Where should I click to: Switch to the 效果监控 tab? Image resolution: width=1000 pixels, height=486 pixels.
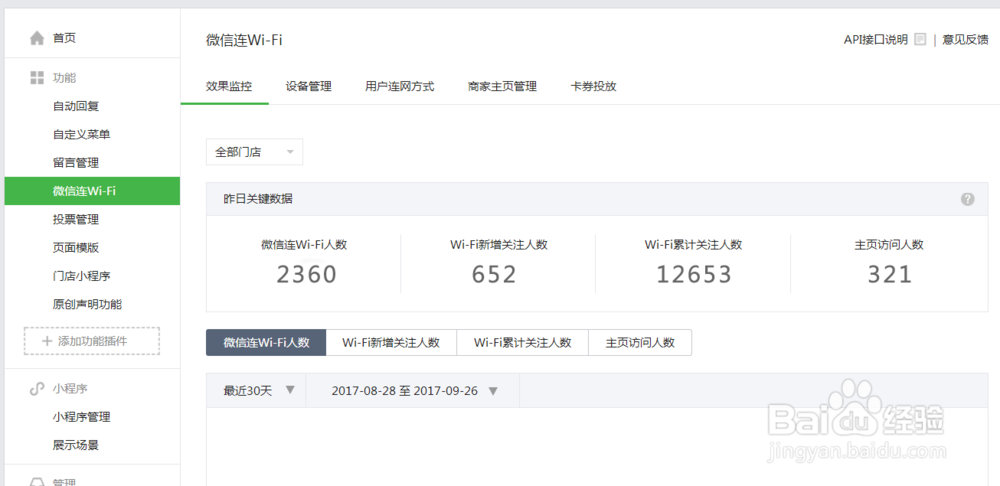pyautogui.click(x=229, y=86)
